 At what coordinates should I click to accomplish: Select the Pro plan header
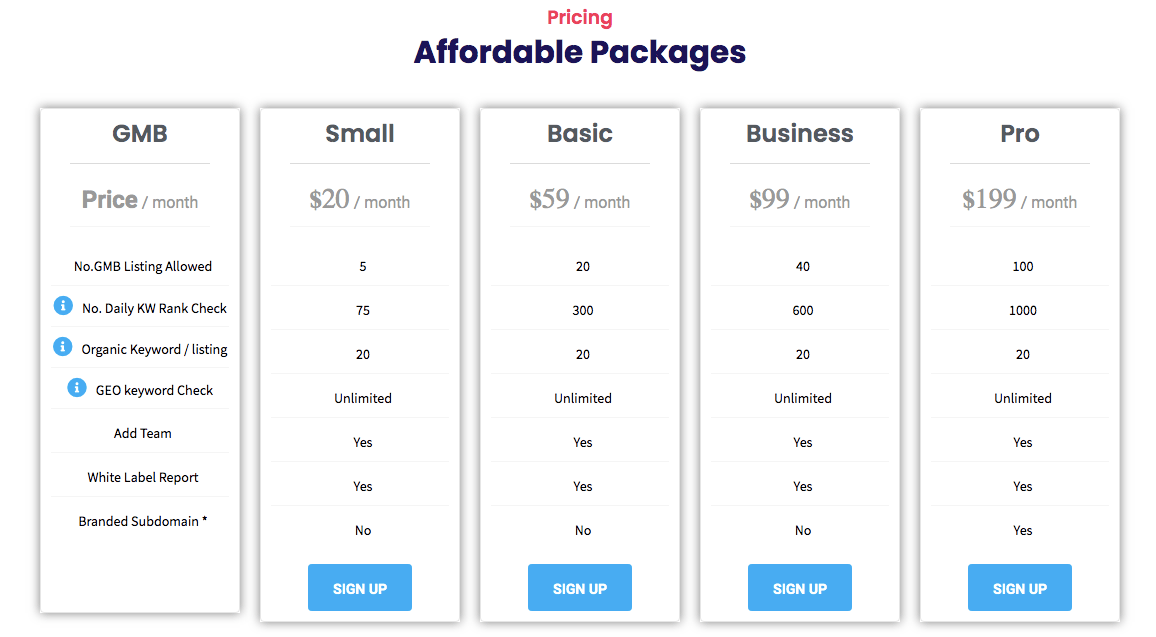[x=1019, y=133]
